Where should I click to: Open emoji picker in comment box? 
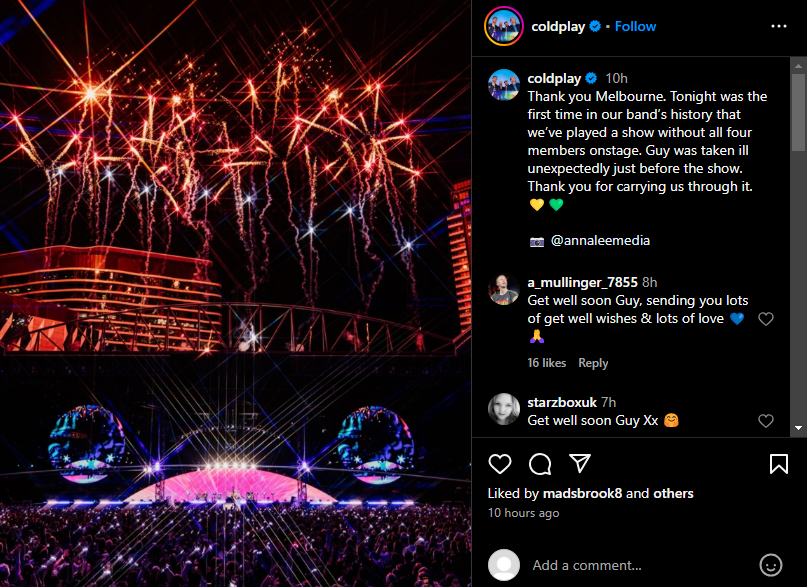point(770,564)
